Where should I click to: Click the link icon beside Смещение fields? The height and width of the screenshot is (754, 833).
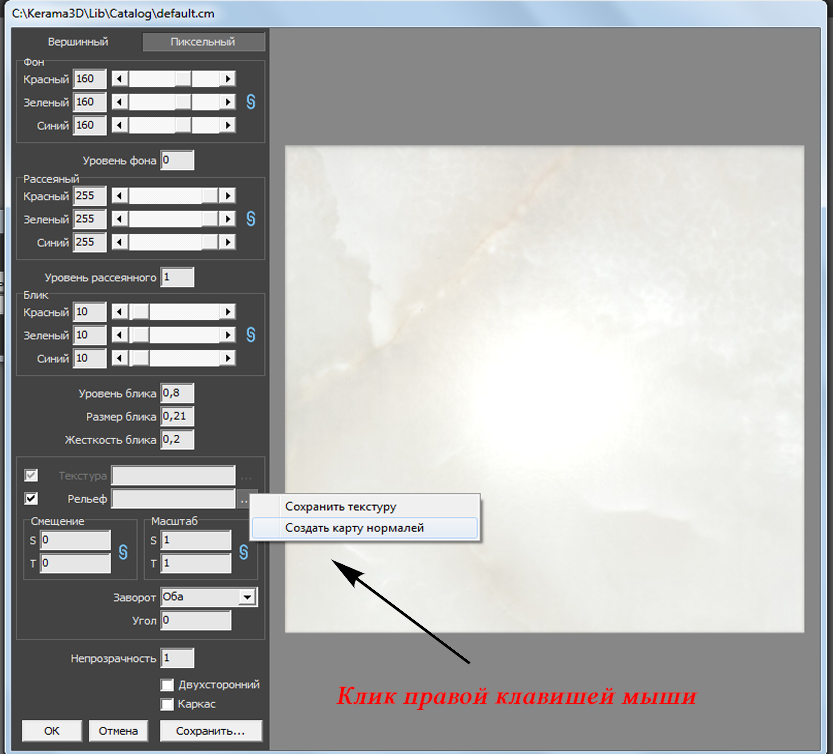point(124,552)
